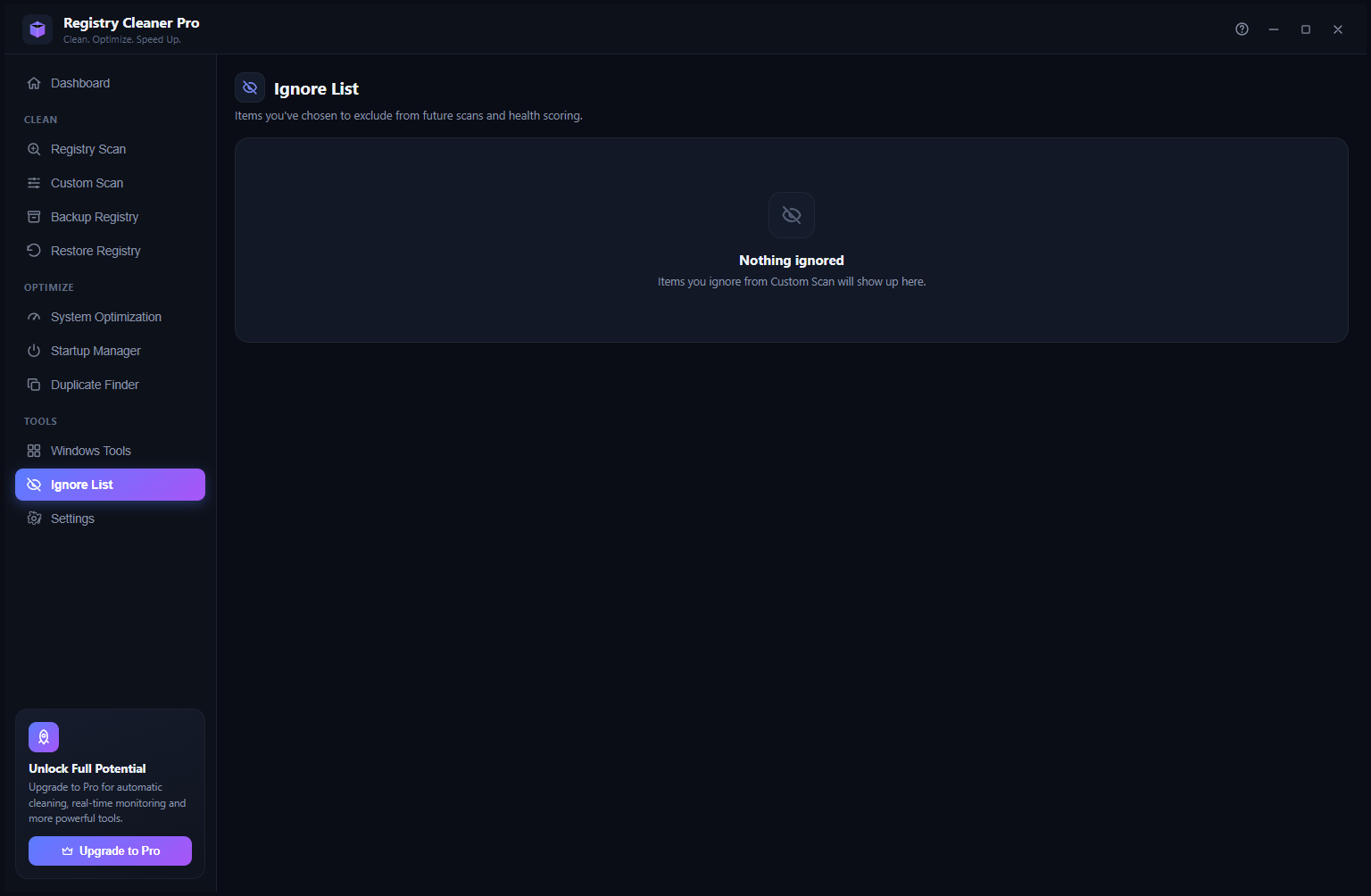Click the crossed-eye icon beside Ignore List heading
1371x896 pixels.
click(250, 87)
